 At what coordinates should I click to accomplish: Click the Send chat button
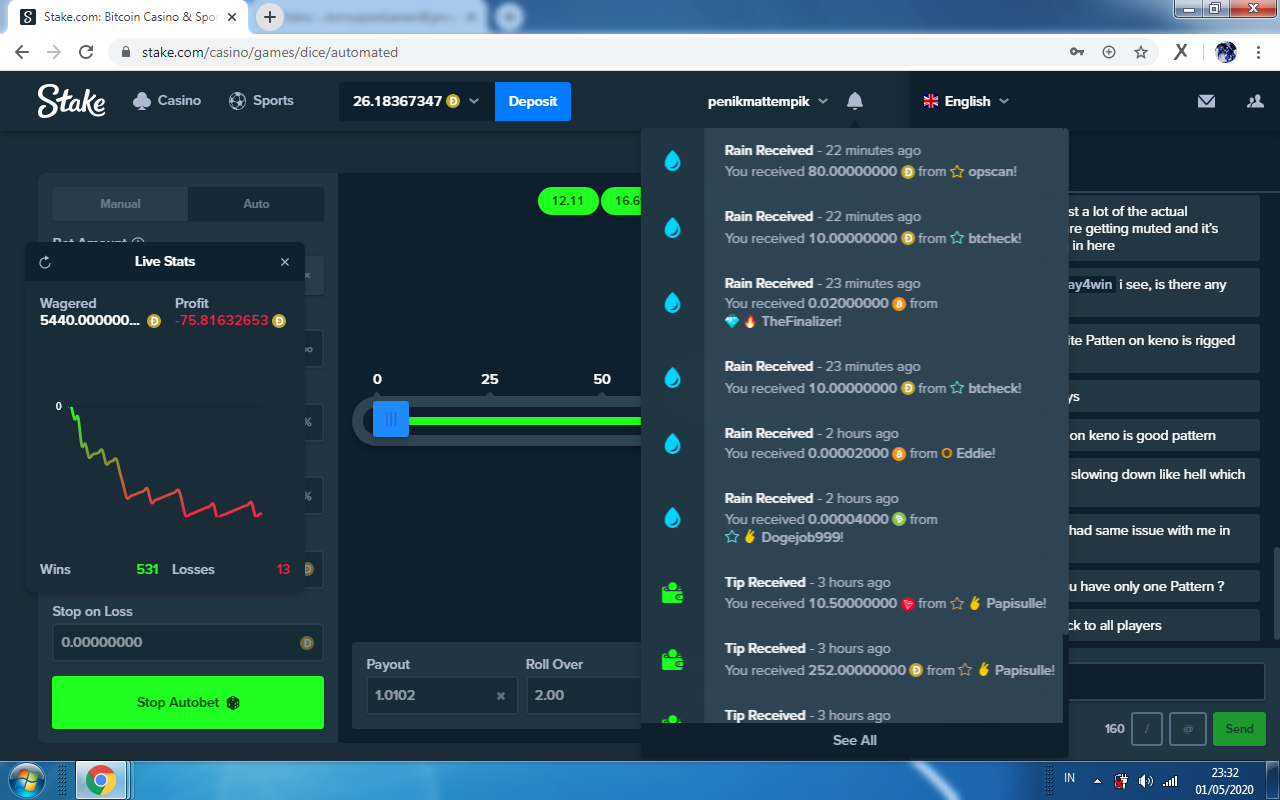coord(1239,729)
